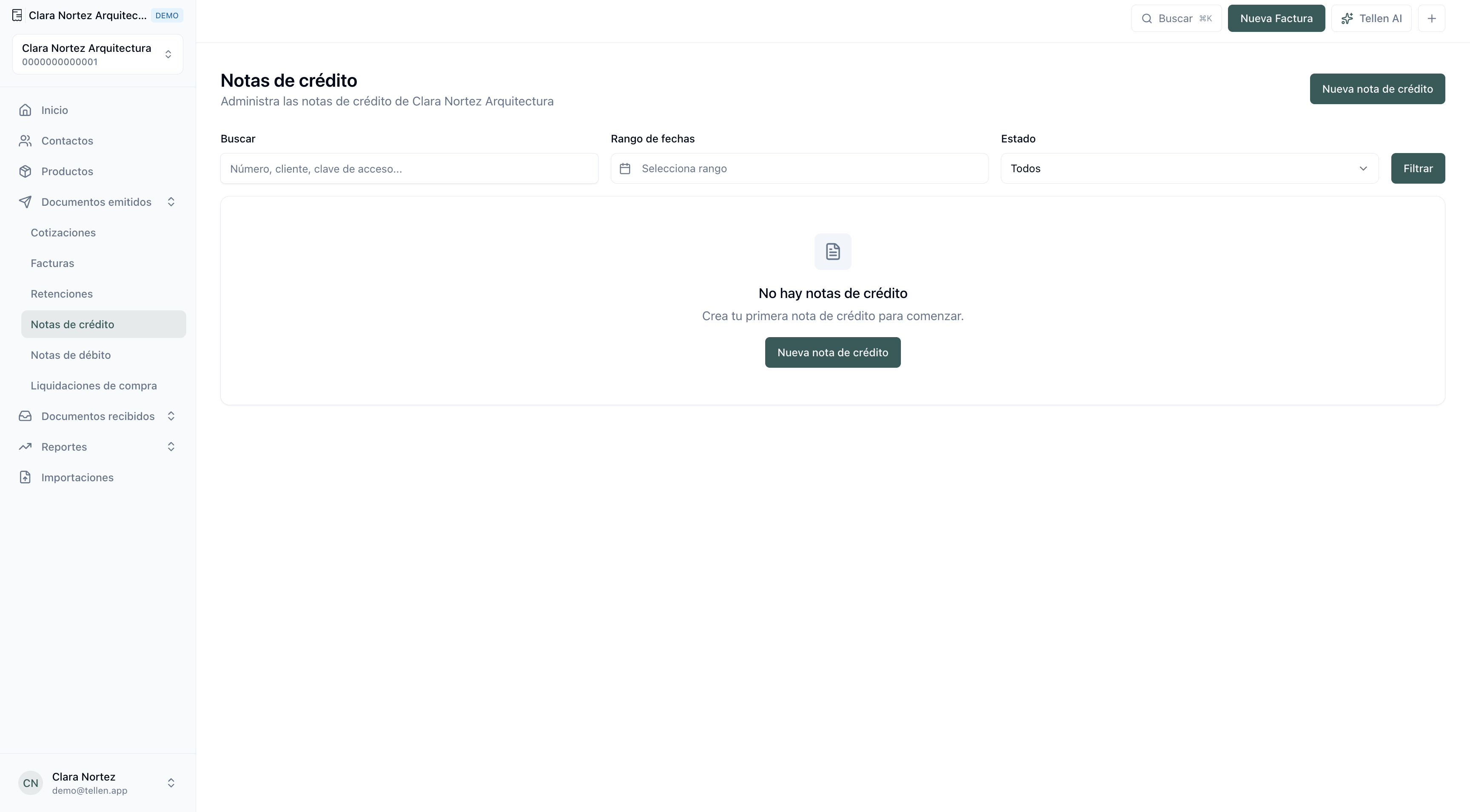
Task: Click the DEMO badge
Action: pos(167,15)
